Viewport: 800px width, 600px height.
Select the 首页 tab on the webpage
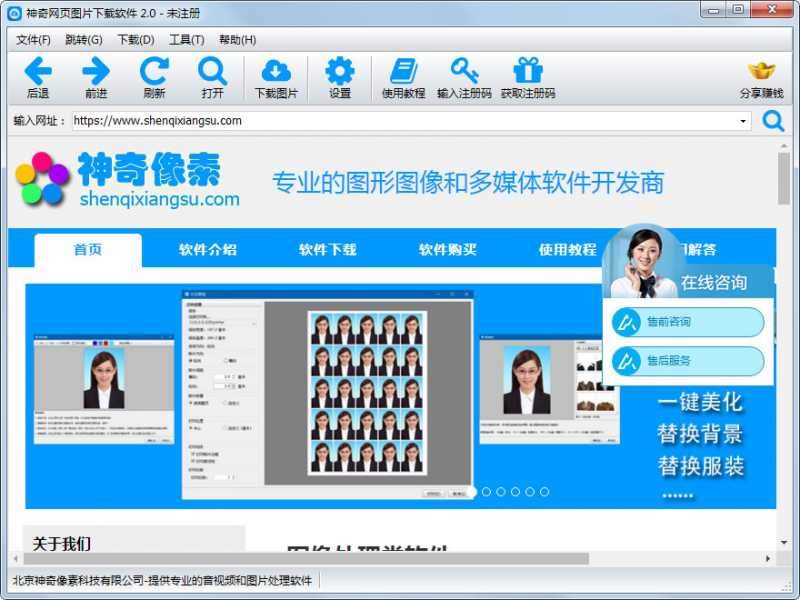tap(86, 250)
